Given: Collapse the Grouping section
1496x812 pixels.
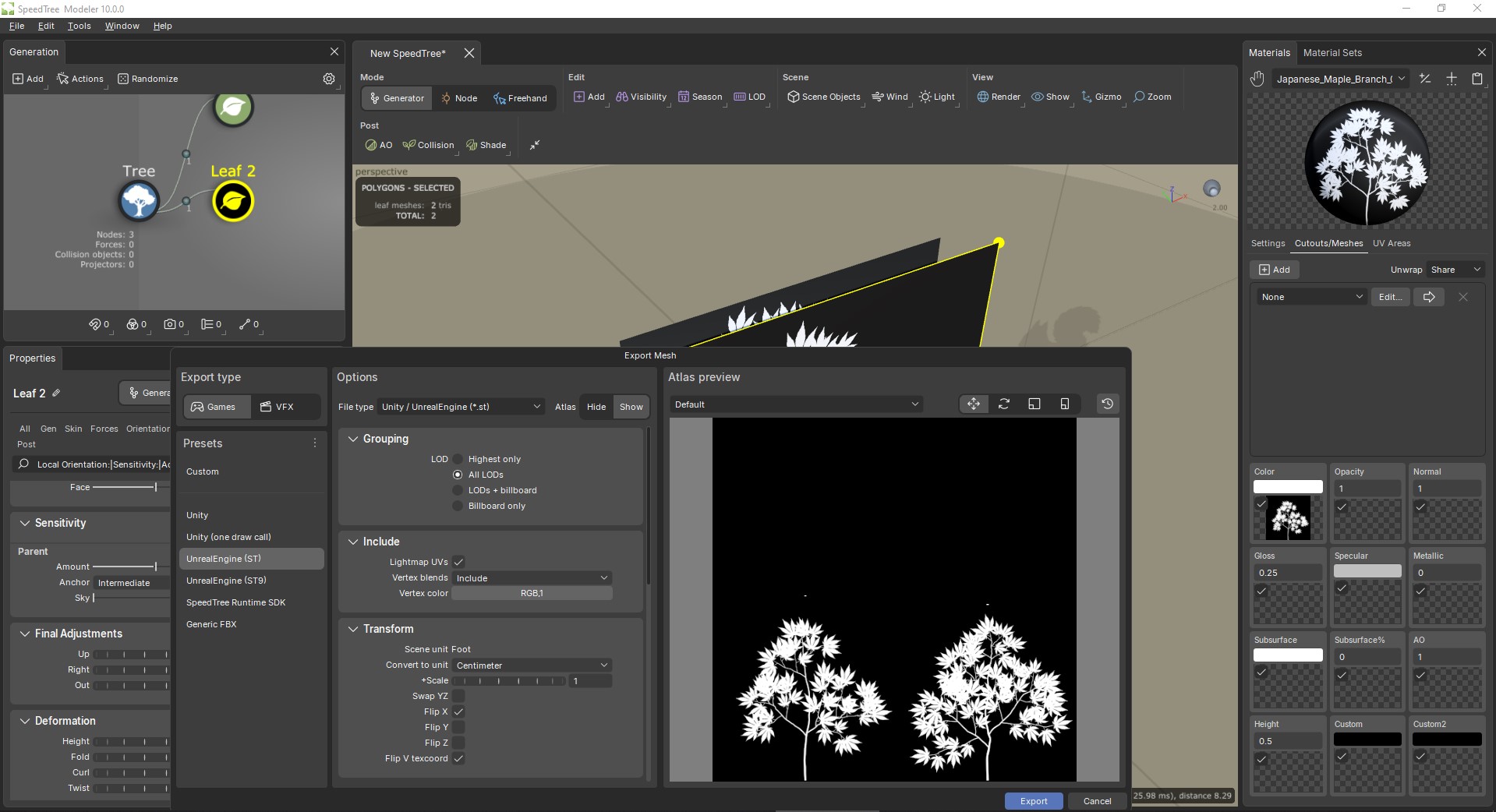Looking at the screenshot, I should coord(353,439).
